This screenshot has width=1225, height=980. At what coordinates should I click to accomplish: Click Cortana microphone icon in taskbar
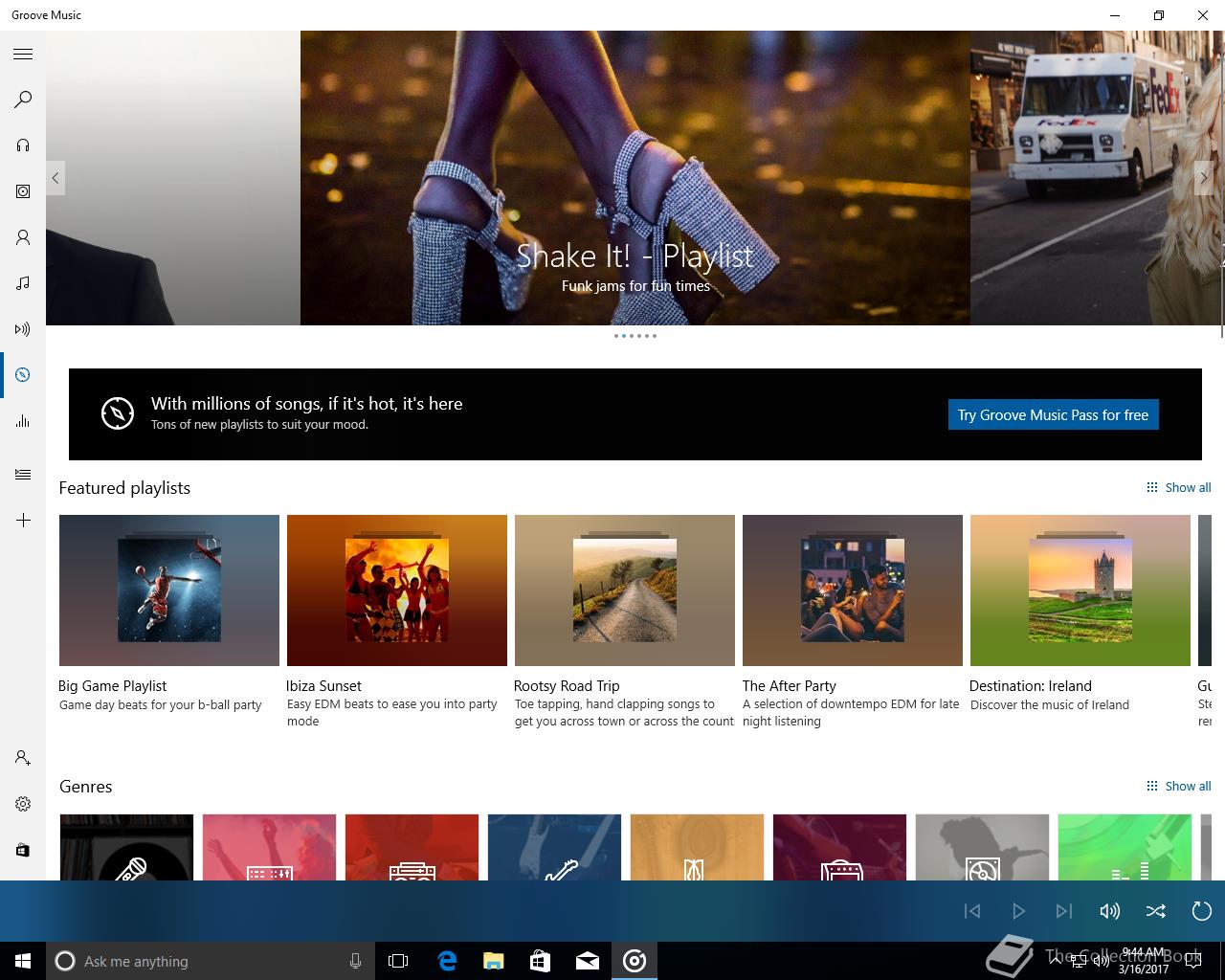click(x=355, y=961)
